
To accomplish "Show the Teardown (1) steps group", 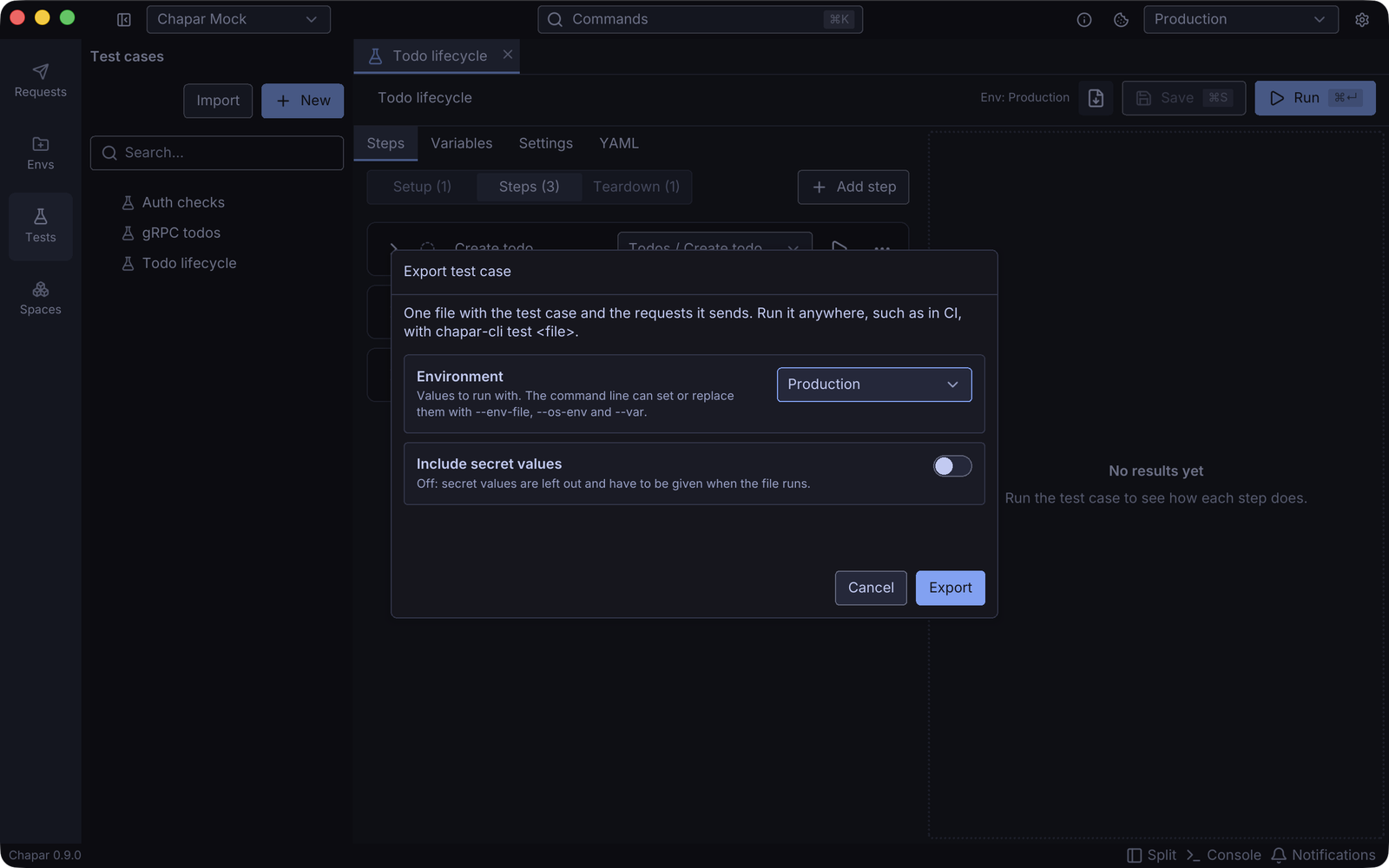I will point(636,187).
